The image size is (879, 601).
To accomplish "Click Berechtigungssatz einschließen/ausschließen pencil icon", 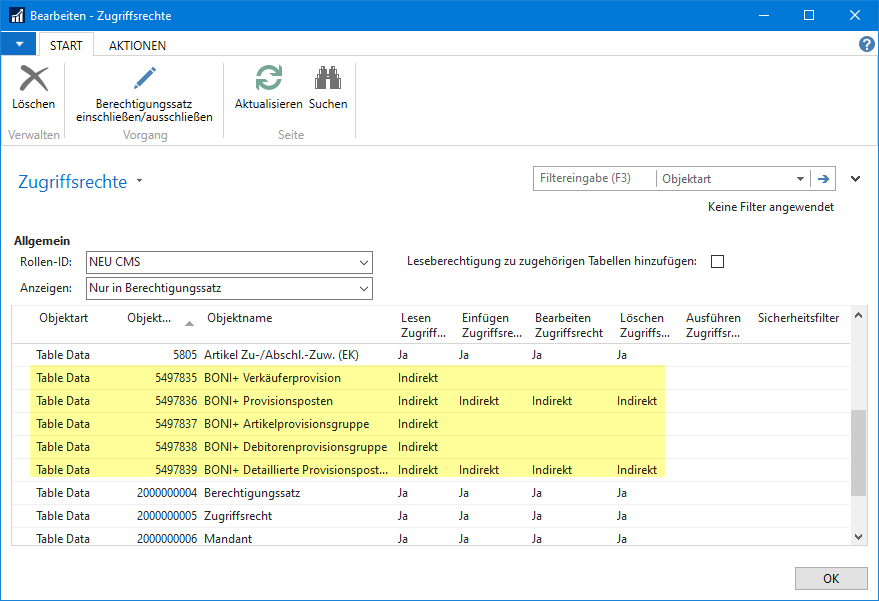I will 145,80.
